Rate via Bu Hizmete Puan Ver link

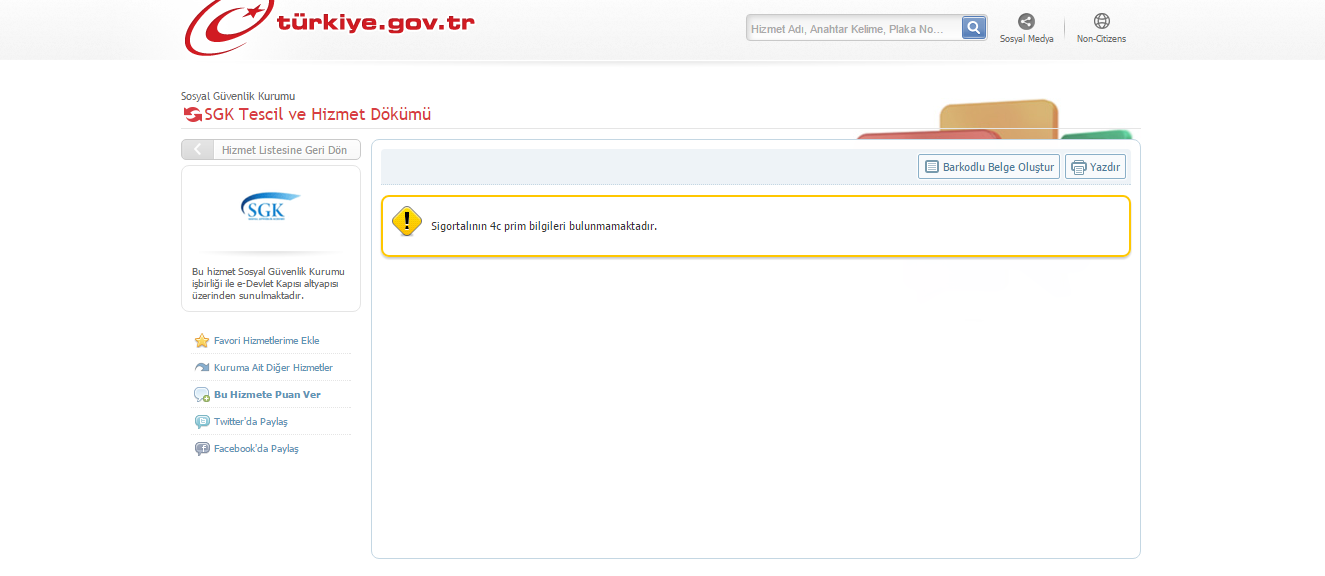click(x=267, y=395)
